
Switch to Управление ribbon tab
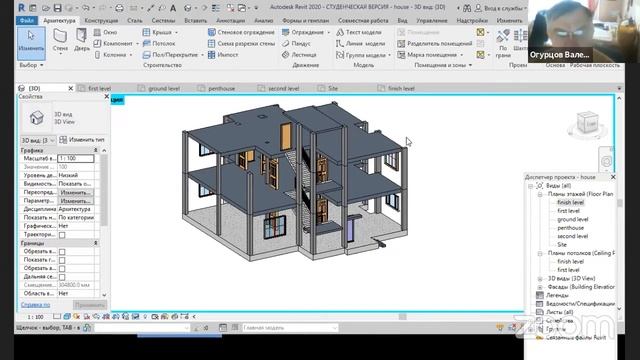432,20
